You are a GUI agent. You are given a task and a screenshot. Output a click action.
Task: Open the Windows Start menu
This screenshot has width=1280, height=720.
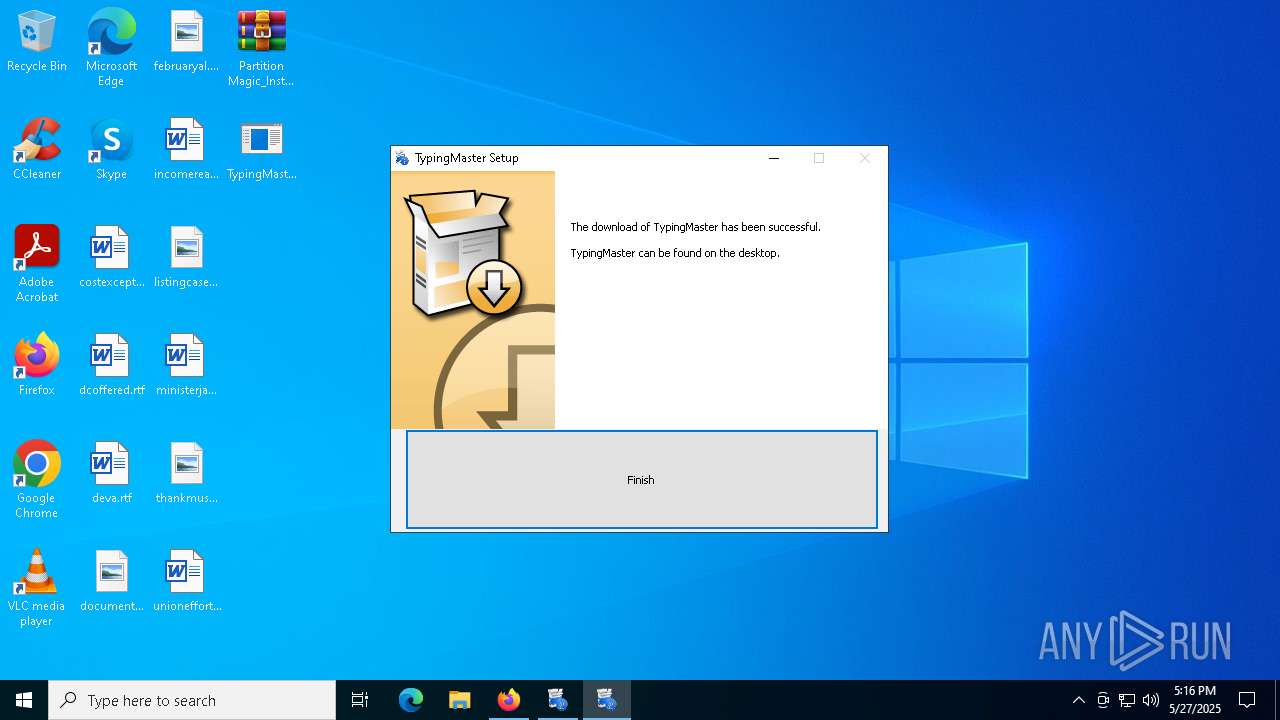click(24, 700)
